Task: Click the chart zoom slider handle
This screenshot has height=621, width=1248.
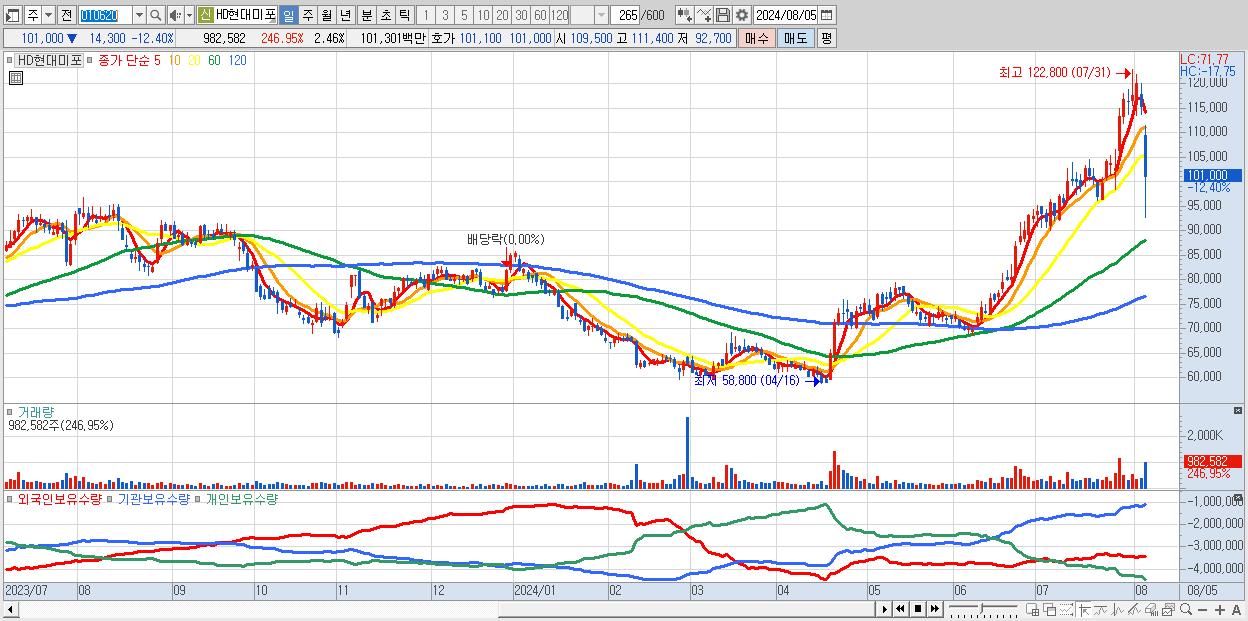Action: (981, 609)
